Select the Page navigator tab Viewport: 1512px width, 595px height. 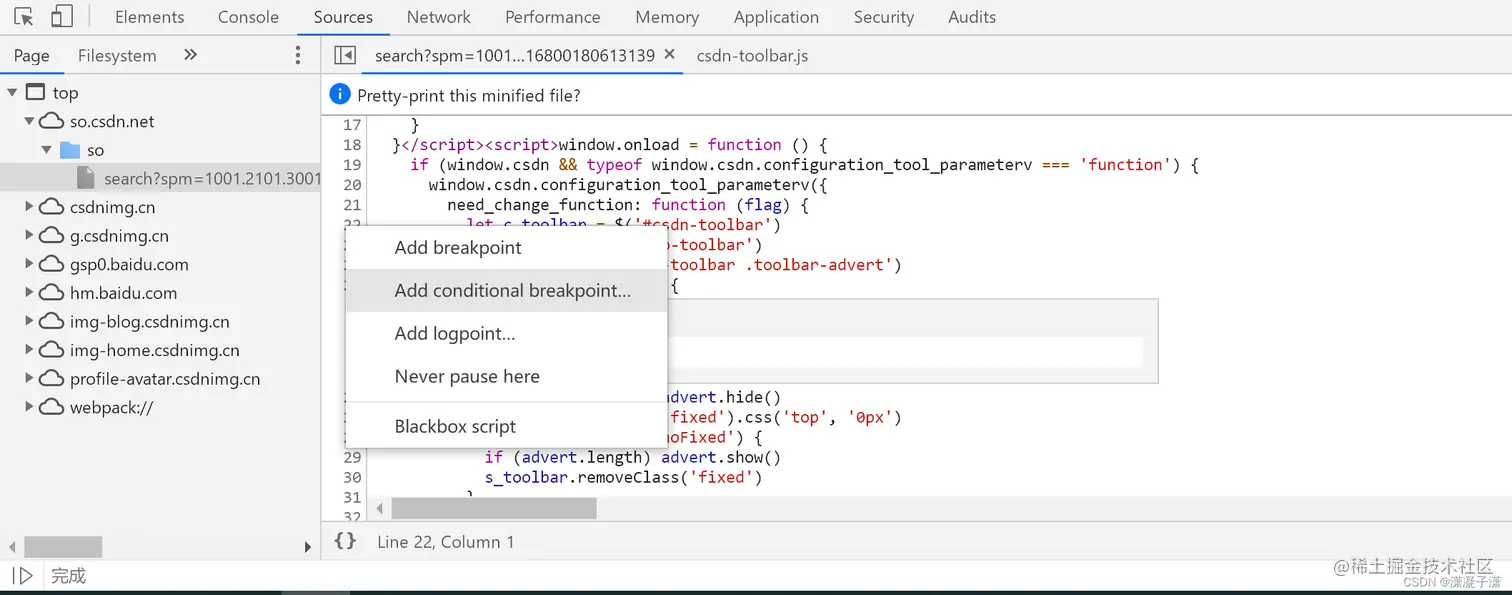point(32,56)
